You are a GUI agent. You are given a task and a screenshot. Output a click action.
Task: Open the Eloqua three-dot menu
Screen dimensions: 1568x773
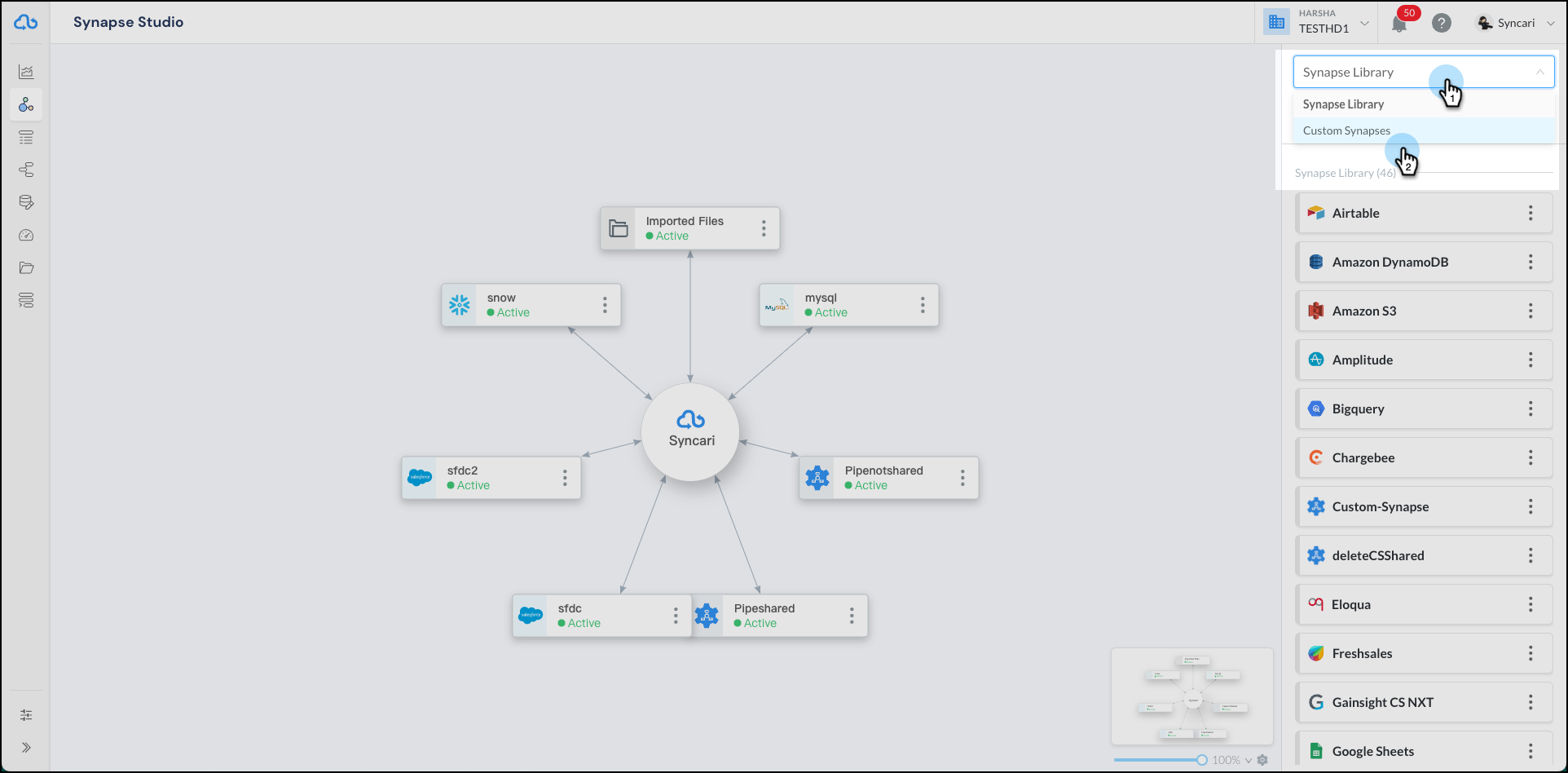coord(1531,604)
